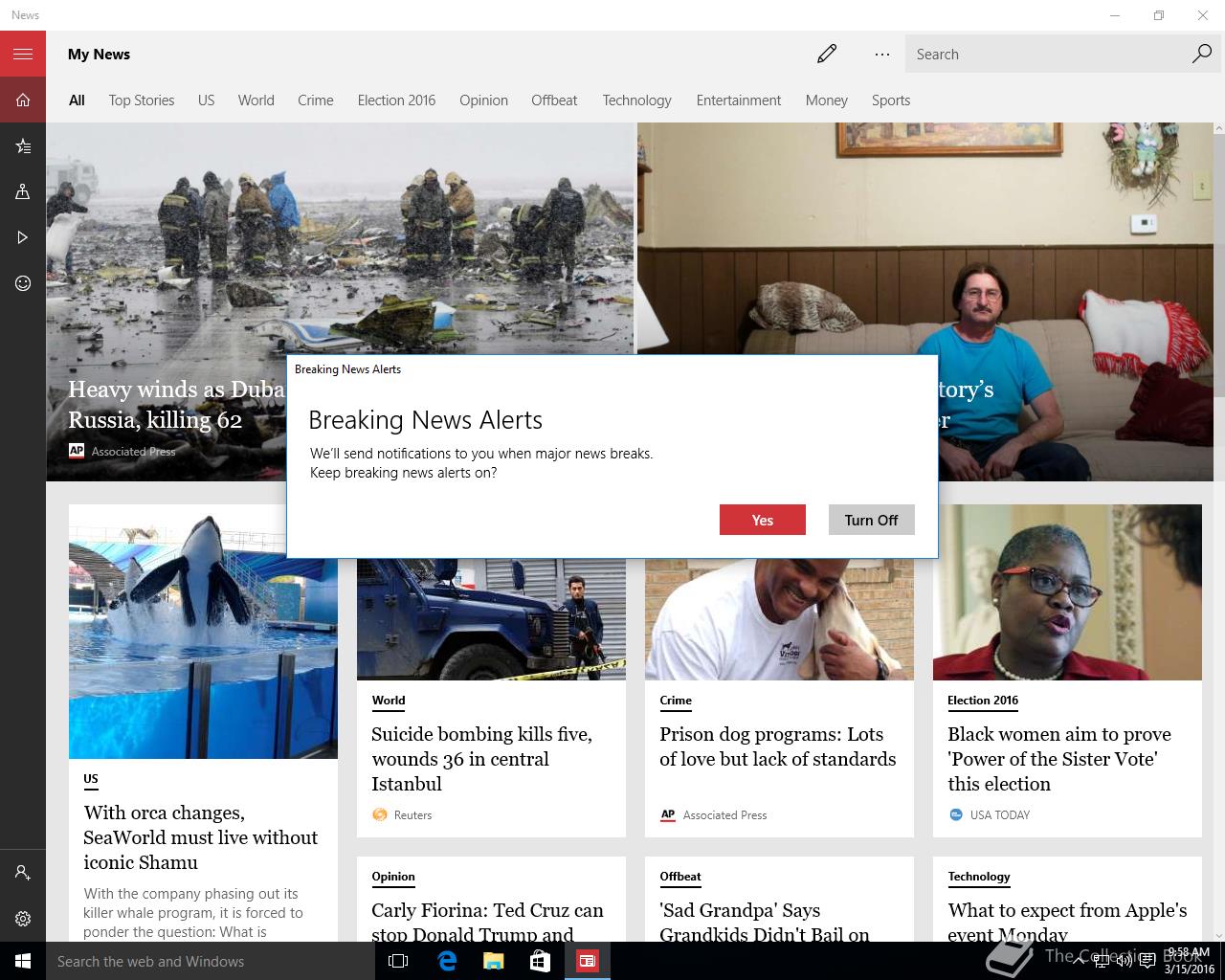Open the Interests star icon in sidebar

coord(23,145)
